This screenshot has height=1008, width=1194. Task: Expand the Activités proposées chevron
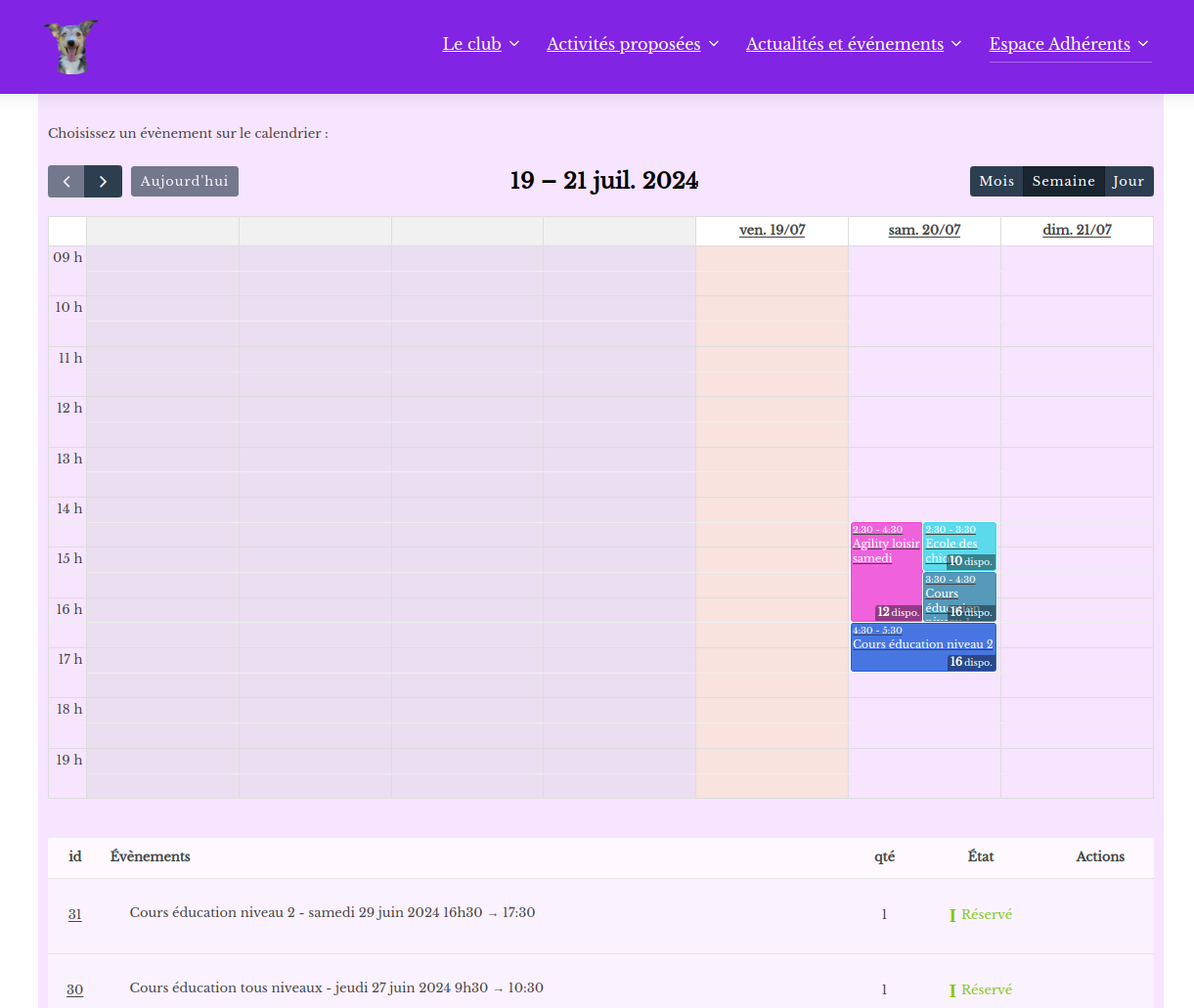pyautogui.click(x=714, y=44)
